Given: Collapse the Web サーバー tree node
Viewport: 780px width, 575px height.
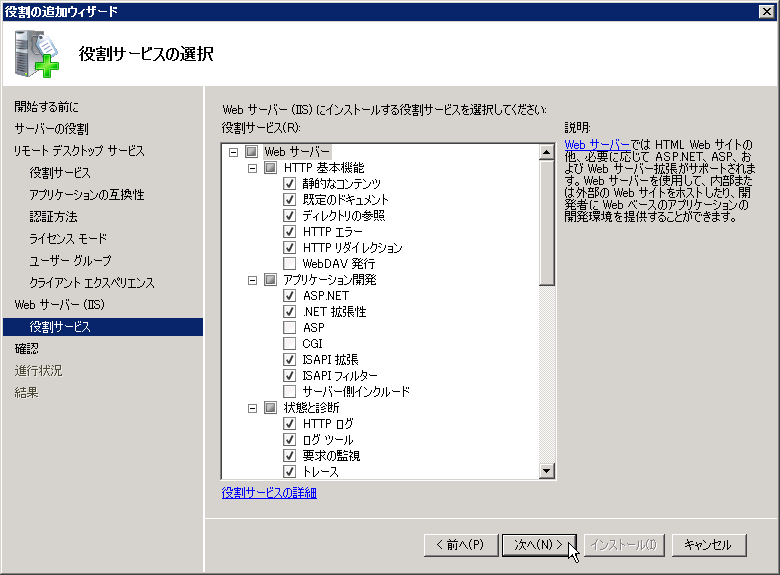Looking at the screenshot, I should tap(233, 152).
